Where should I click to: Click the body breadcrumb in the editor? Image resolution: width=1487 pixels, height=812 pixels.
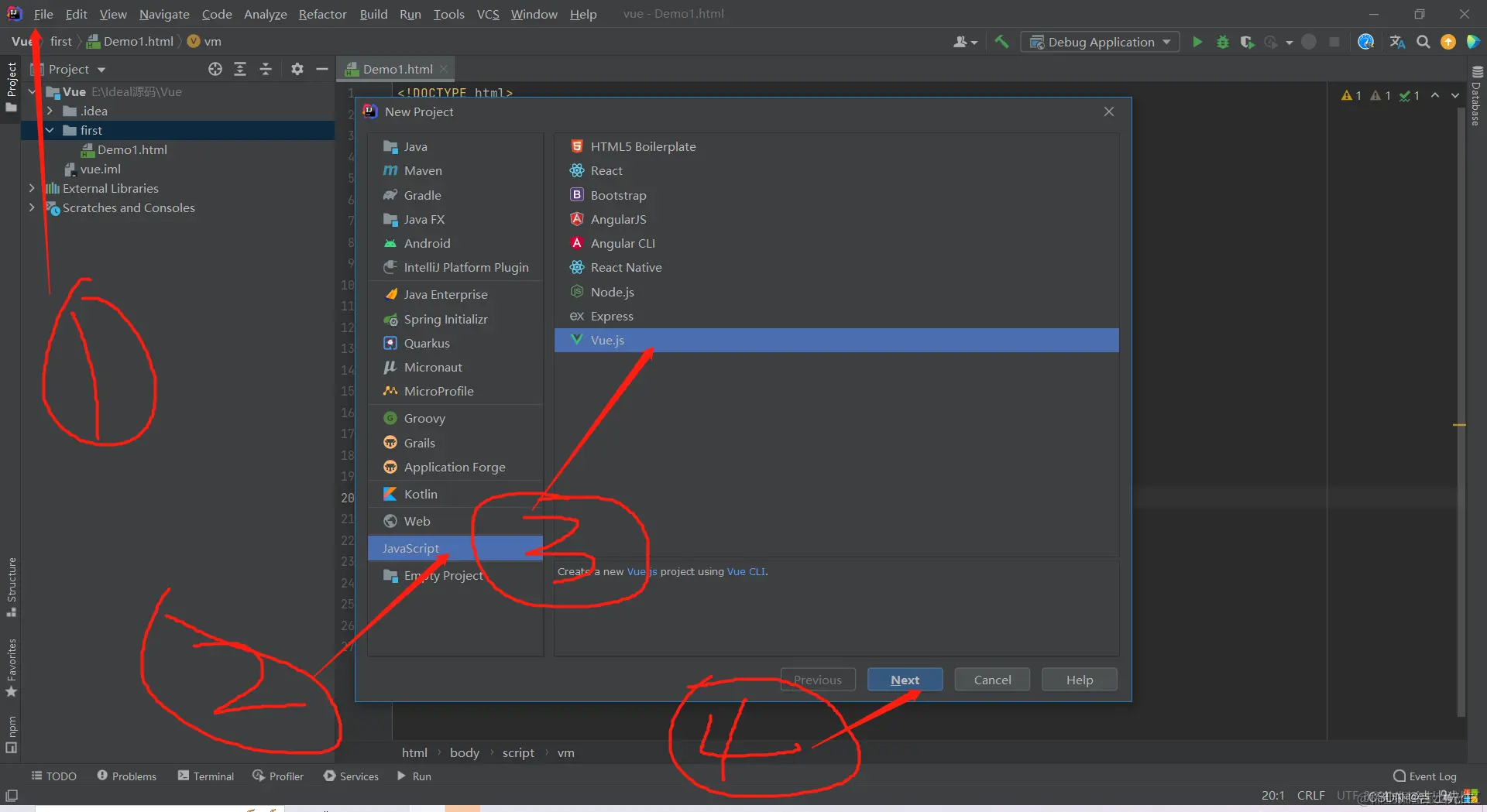(x=465, y=752)
